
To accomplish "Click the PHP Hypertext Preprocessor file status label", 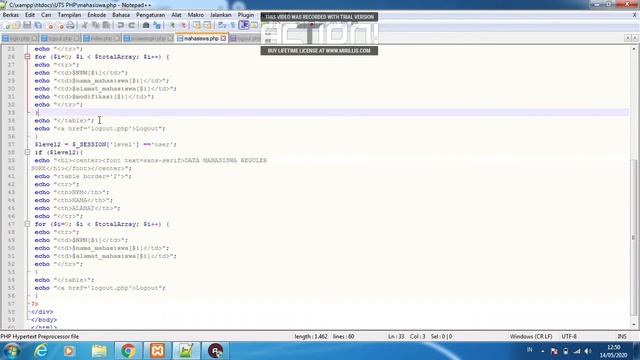I will coord(40,336).
